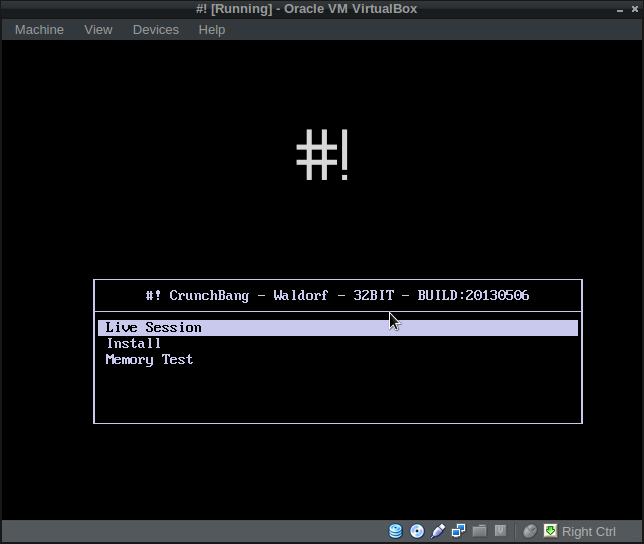
Task: Click the network adapters status icon
Action: pos(459,531)
